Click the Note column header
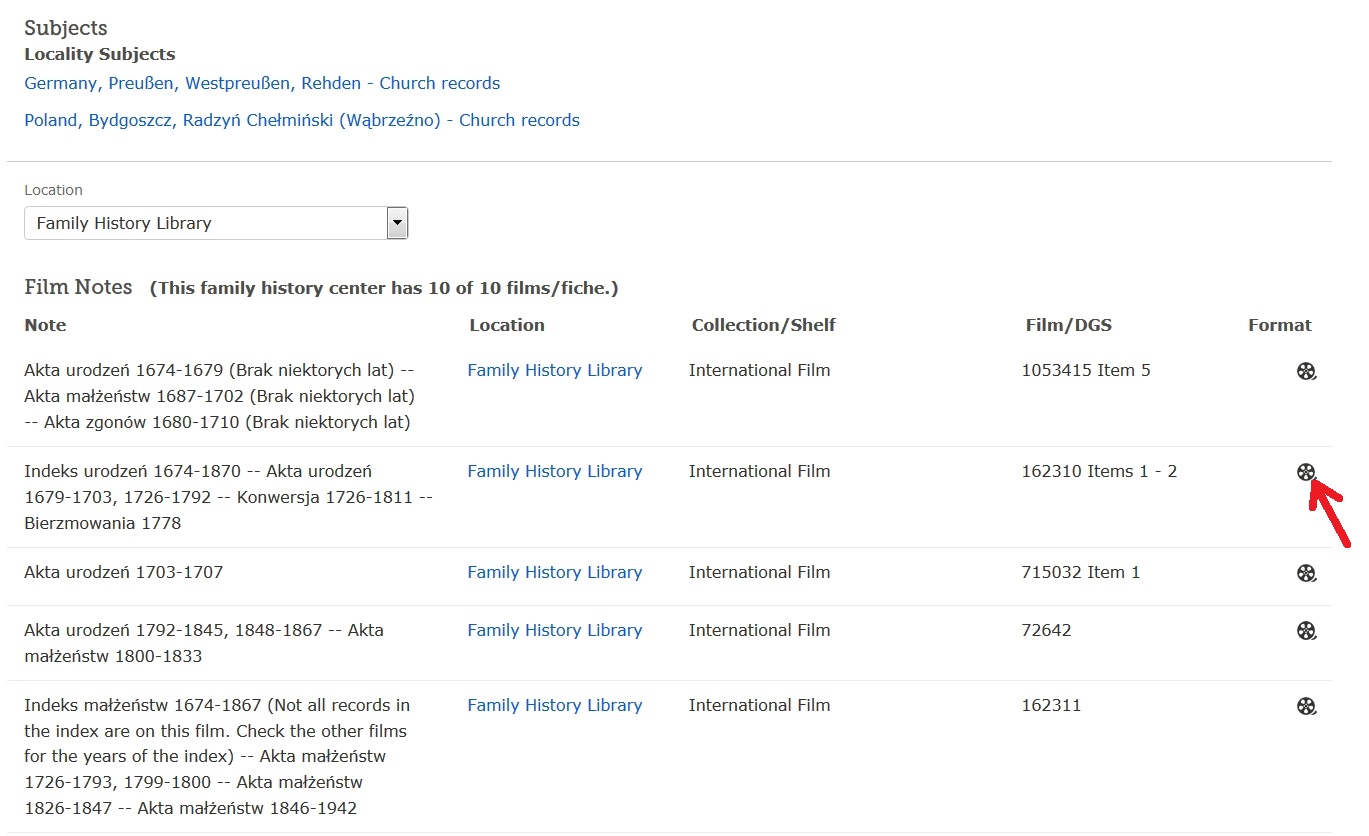 45,325
